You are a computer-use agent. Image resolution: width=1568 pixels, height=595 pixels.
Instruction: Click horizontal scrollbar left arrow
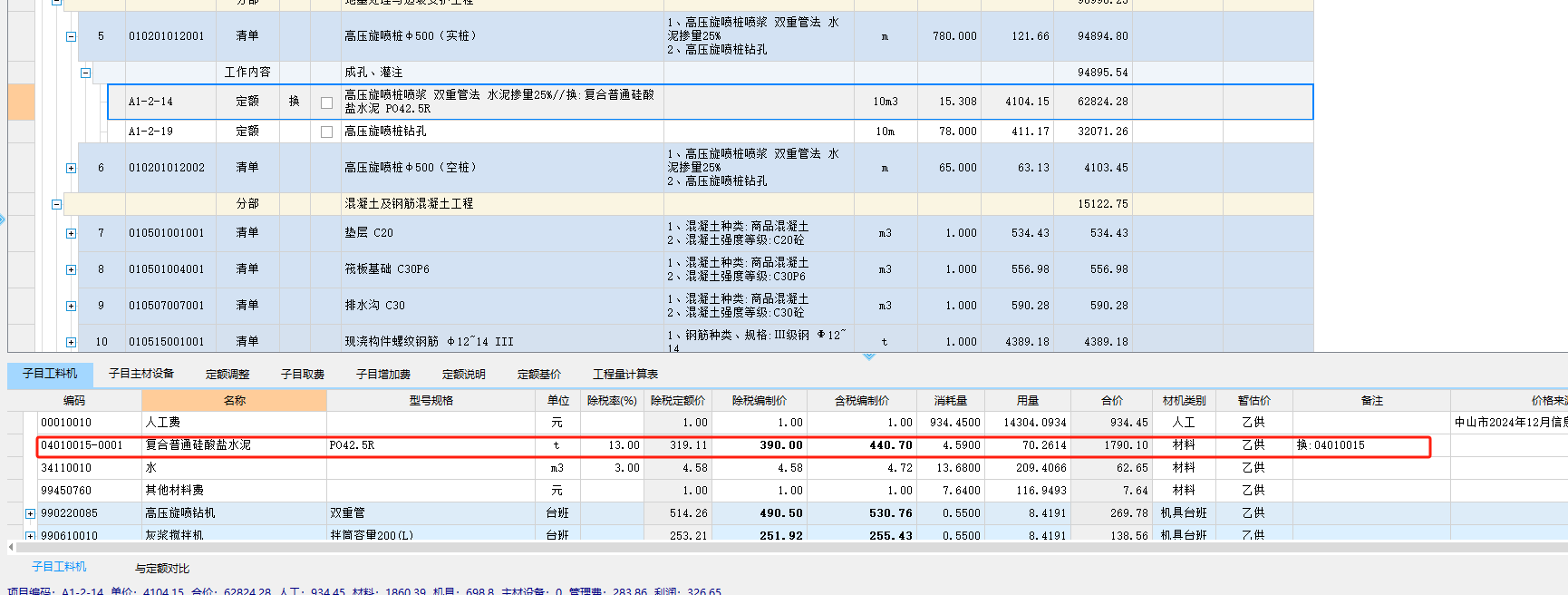tap(11, 547)
